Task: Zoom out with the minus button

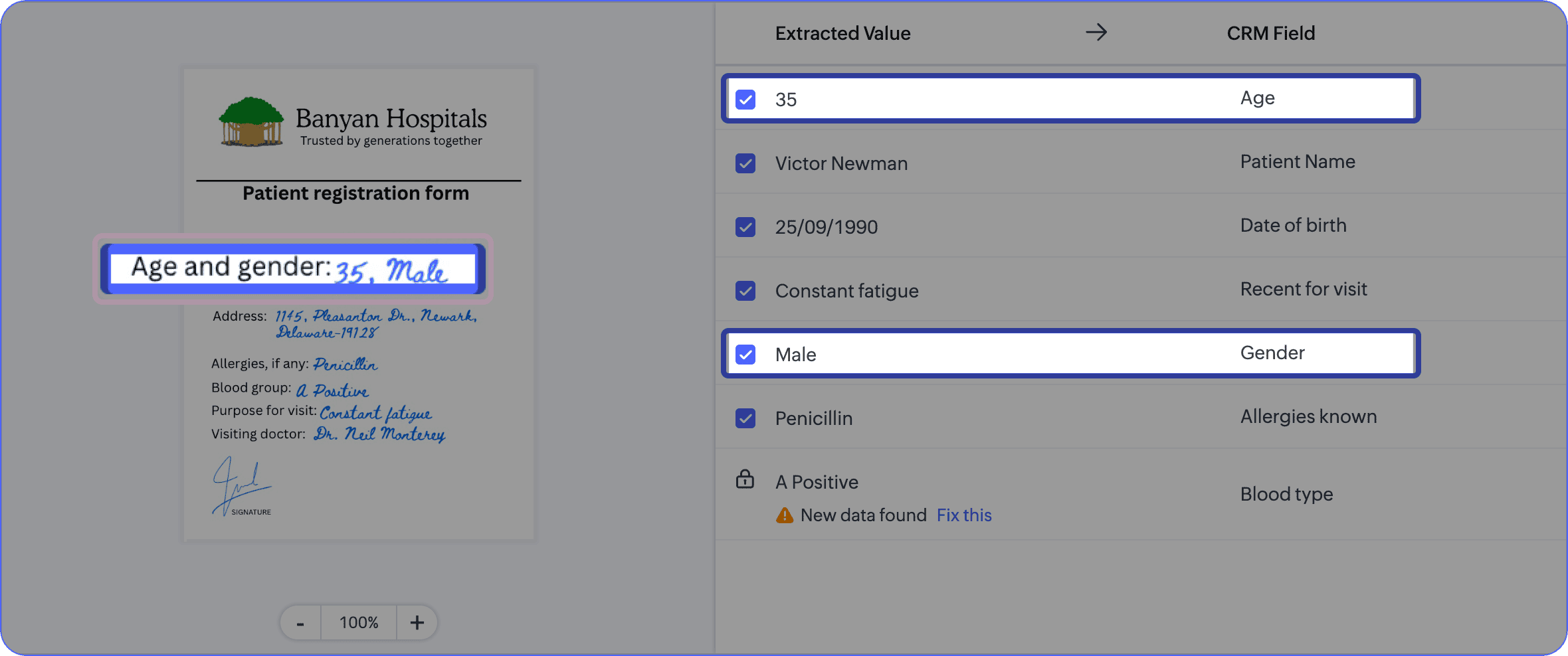Action: click(300, 623)
